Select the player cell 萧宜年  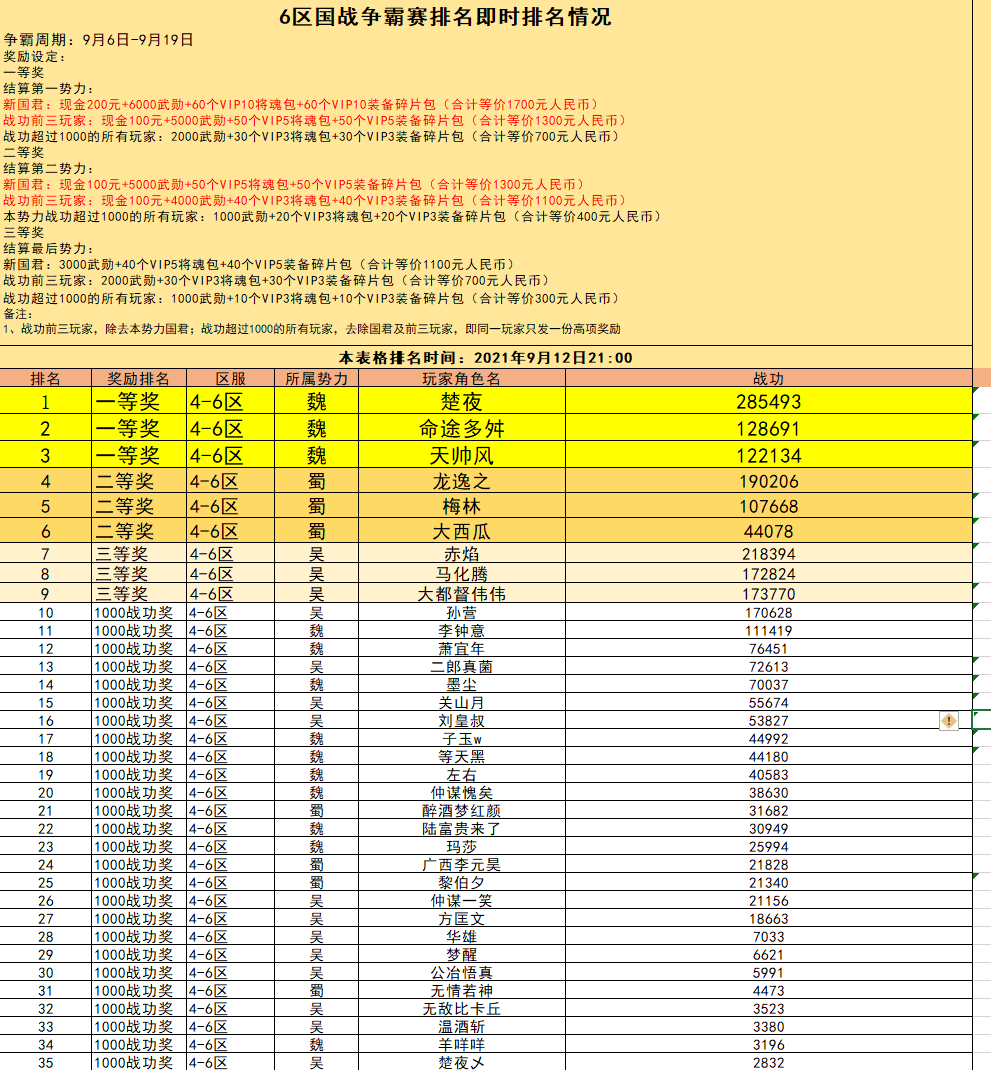(462, 648)
